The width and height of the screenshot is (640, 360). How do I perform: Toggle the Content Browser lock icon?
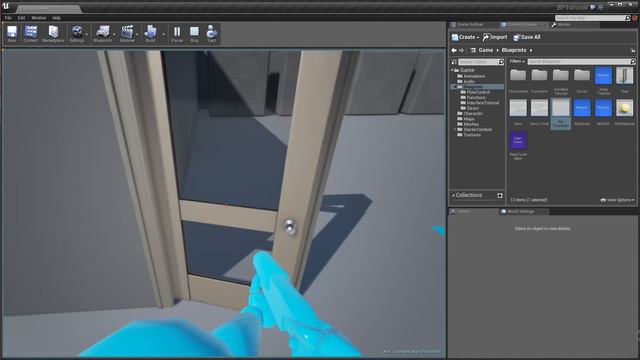tap(633, 50)
